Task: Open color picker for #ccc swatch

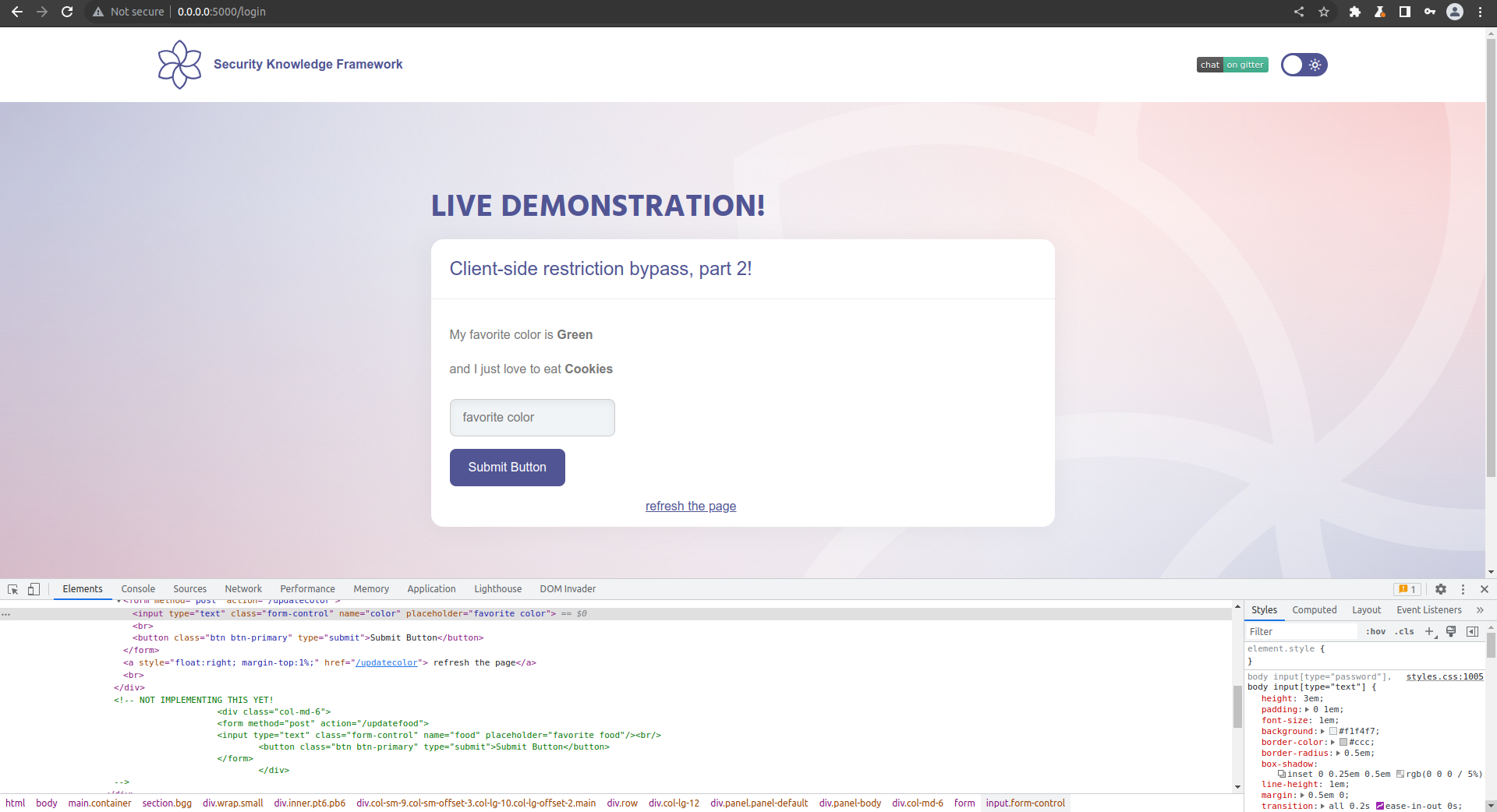Action: click(x=1343, y=742)
